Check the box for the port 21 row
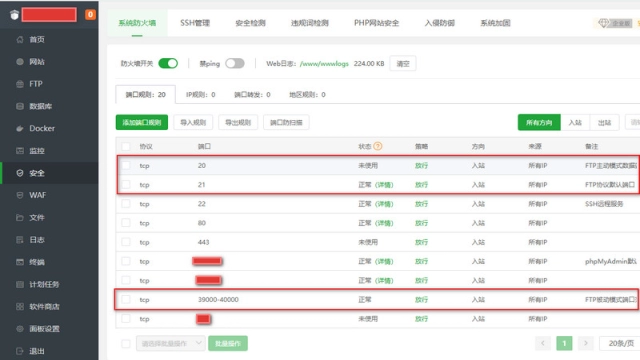 [126, 184]
